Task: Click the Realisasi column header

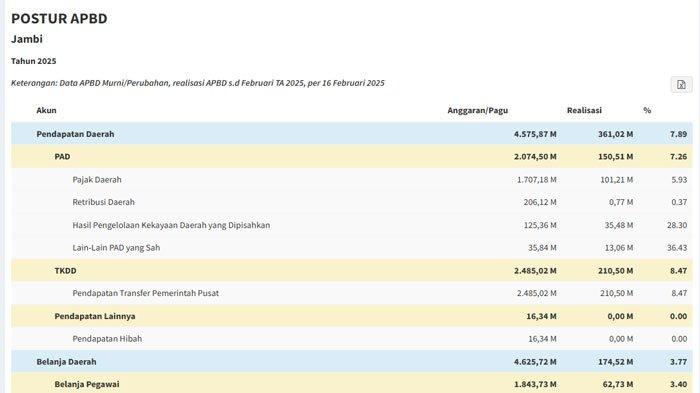Action: 584,110
